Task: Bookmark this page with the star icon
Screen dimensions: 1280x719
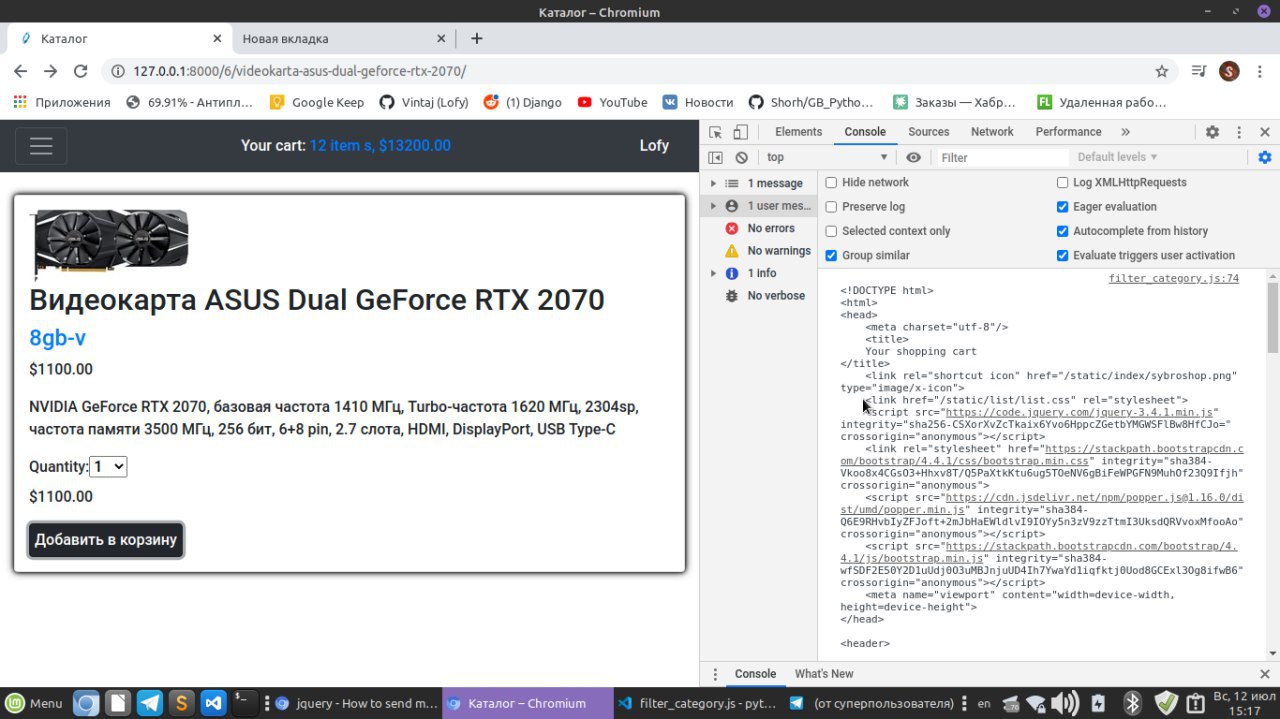Action: click(x=1161, y=71)
